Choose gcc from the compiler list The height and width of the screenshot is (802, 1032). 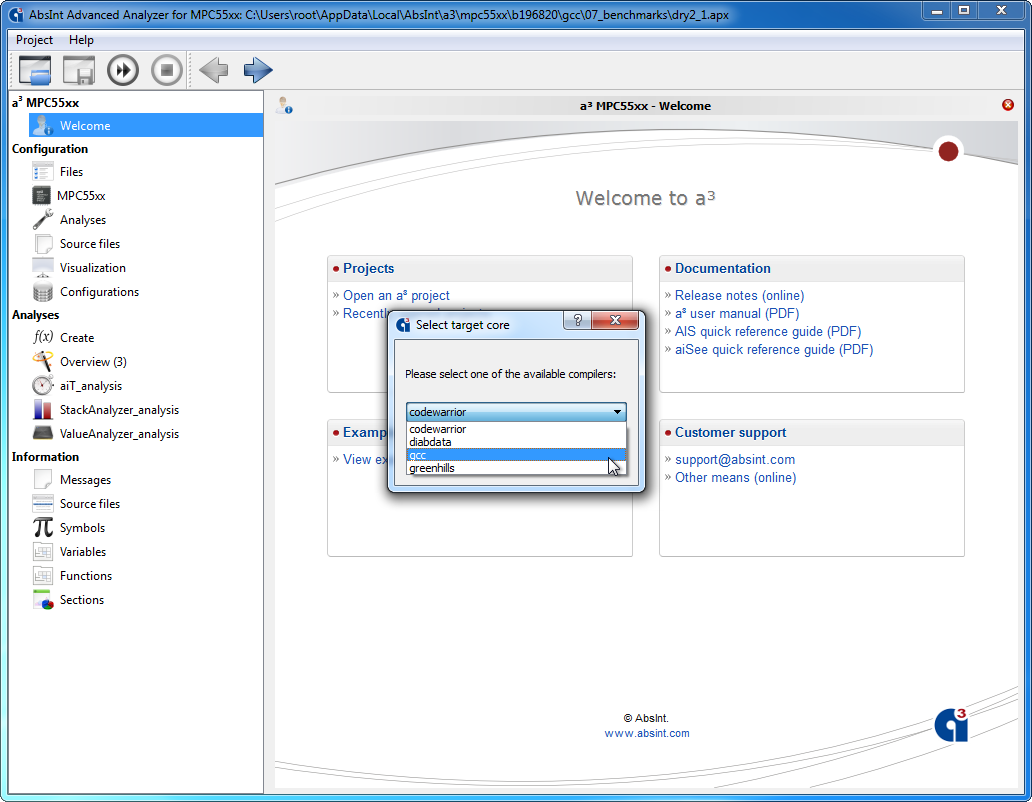pos(516,455)
